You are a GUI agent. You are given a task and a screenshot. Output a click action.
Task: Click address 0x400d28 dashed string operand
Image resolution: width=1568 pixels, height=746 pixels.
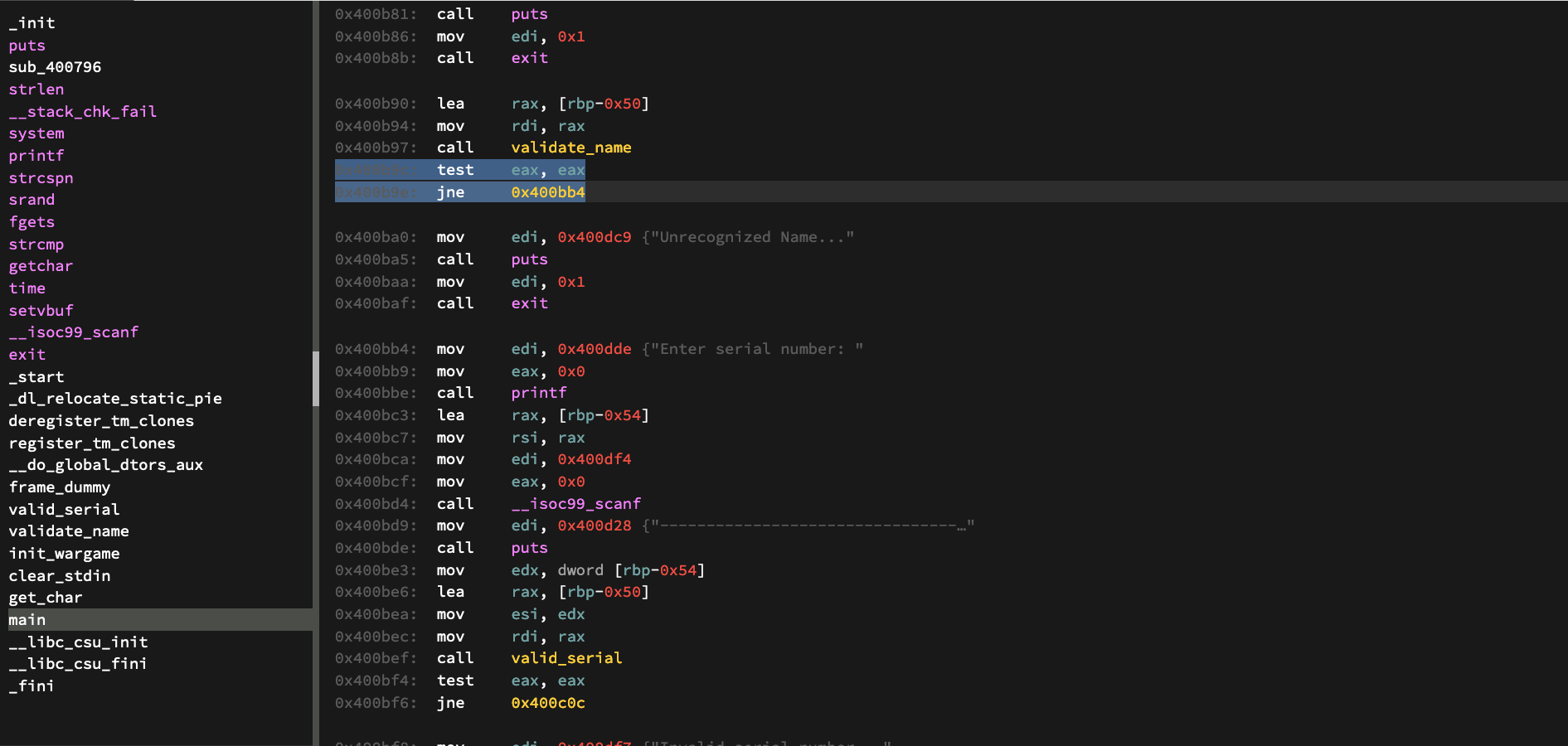[x=595, y=526]
